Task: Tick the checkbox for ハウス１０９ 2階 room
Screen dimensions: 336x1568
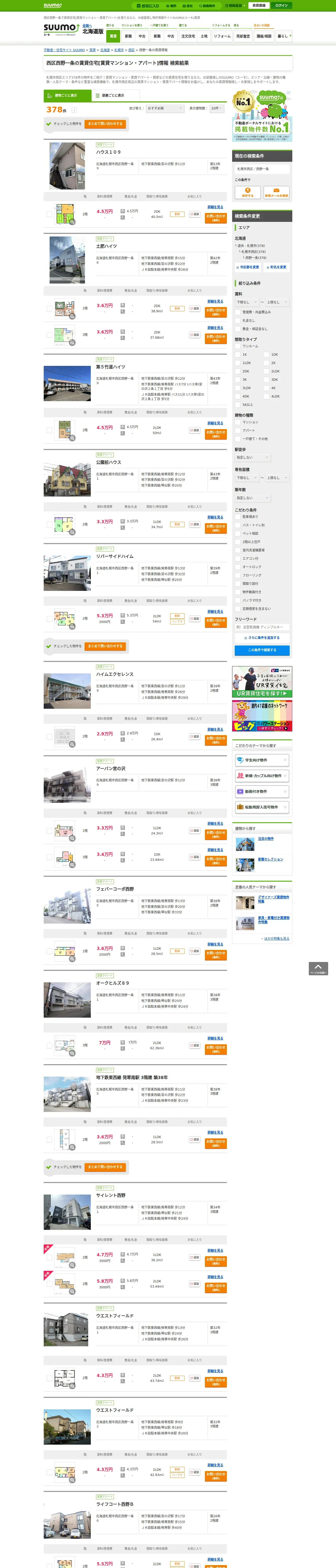Action: [49, 214]
